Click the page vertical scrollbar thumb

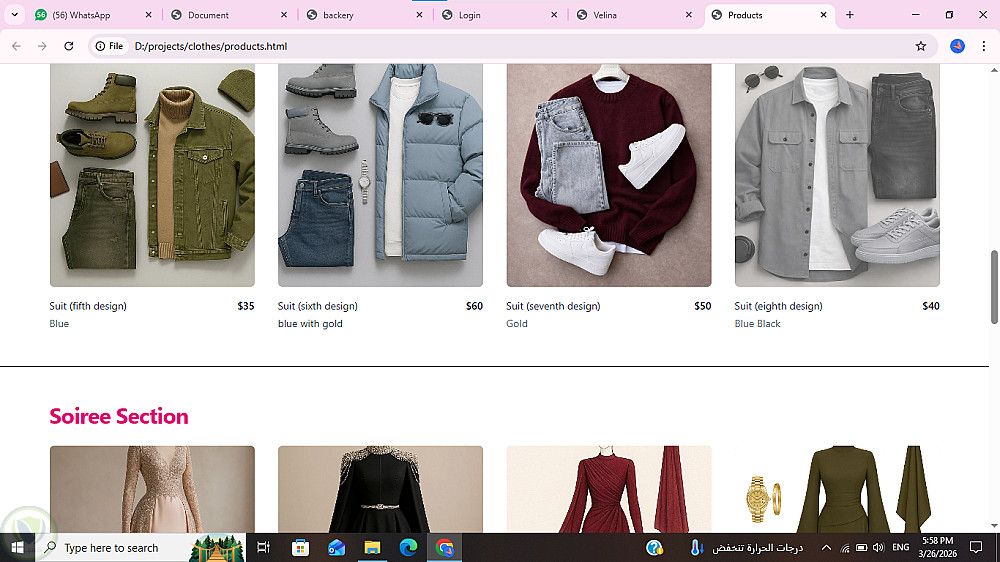click(x=994, y=287)
